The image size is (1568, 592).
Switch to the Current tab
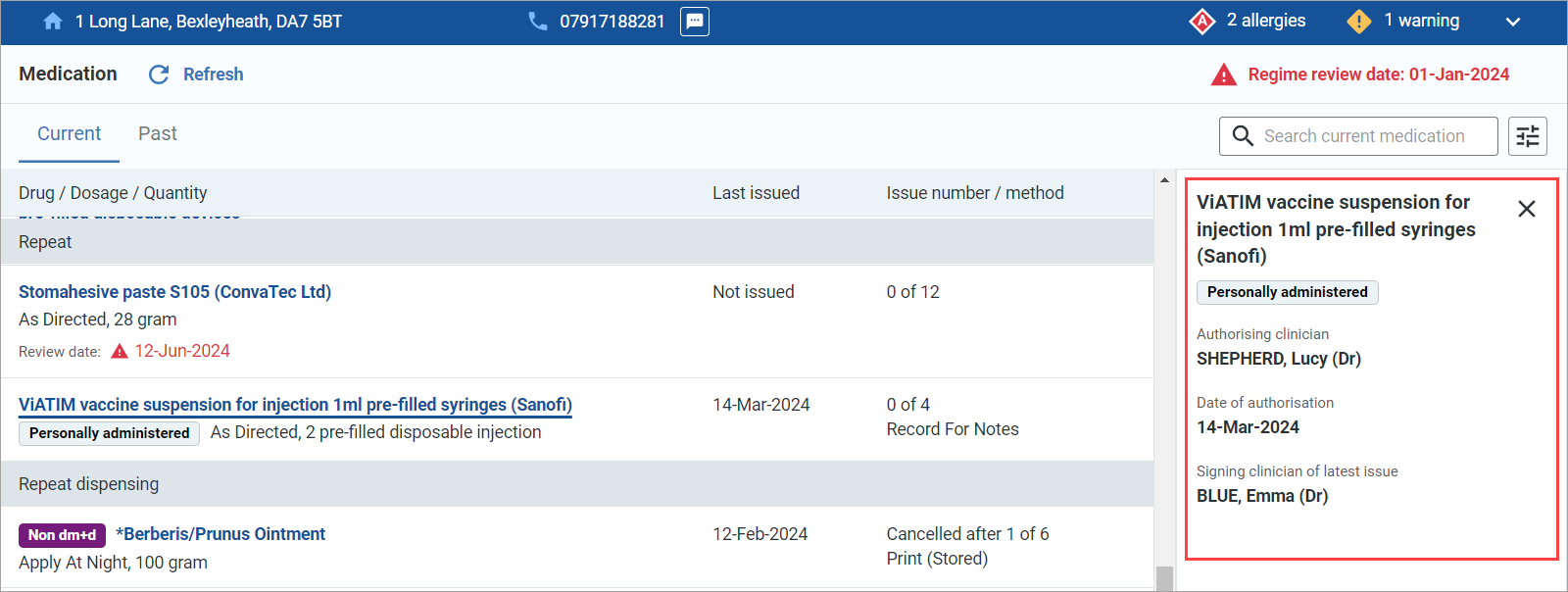click(x=69, y=134)
